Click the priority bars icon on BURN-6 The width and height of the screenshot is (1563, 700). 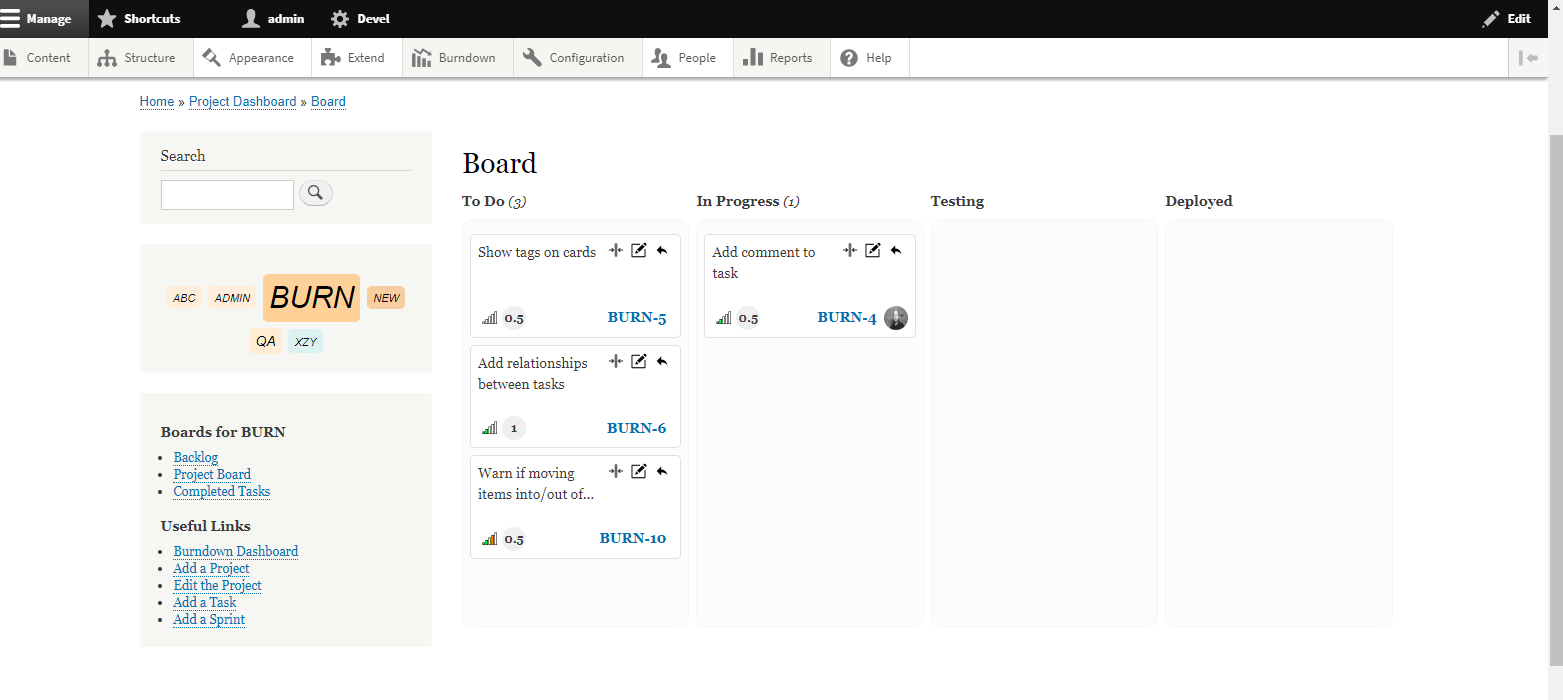pos(488,427)
